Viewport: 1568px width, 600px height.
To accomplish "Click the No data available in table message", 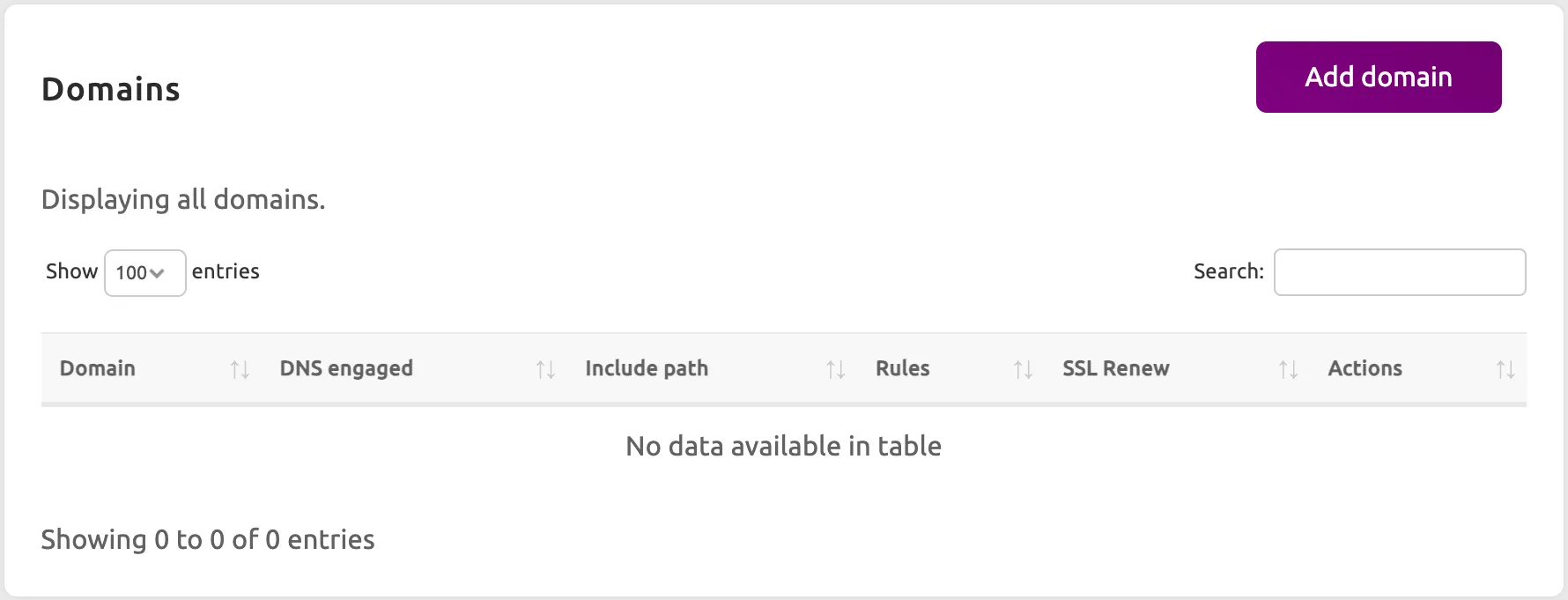I will pyautogui.click(x=782, y=446).
